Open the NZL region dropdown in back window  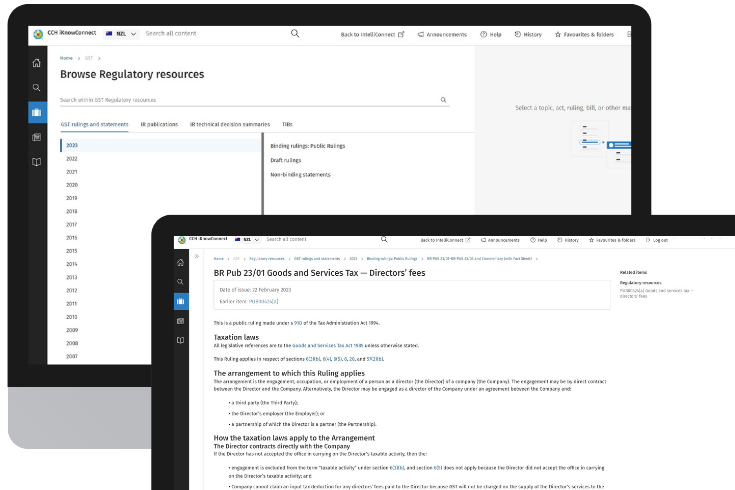pyautogui.click(x=120, y=34)
